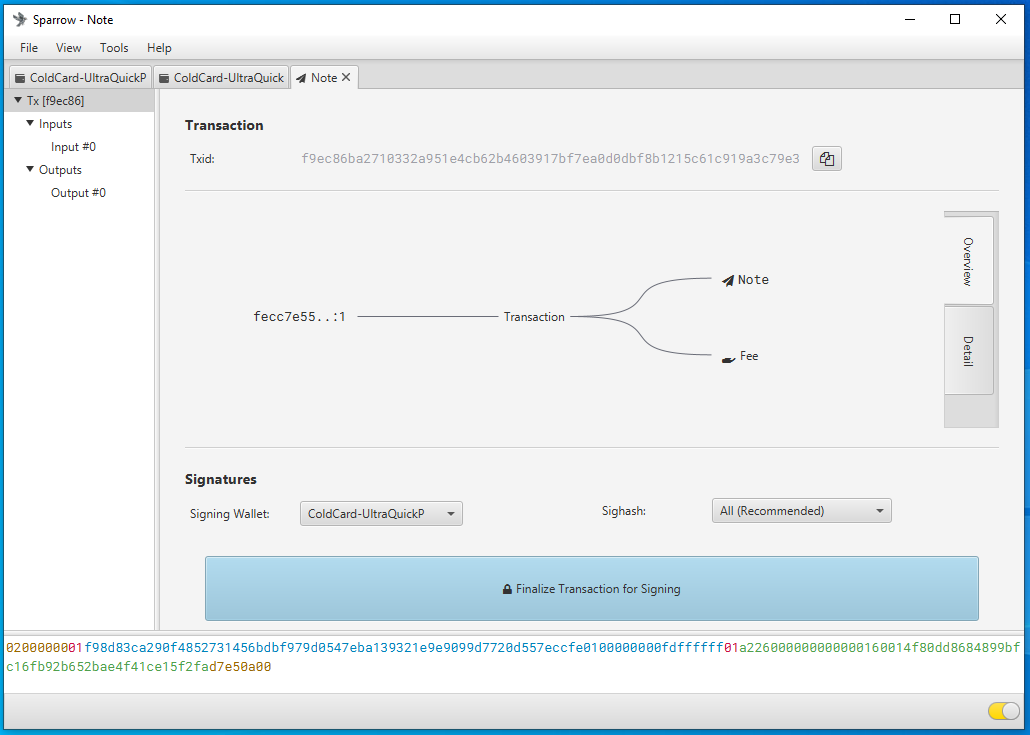Collapse the Inputs tree node
Image resolution: width=1030 pixels, height=735 pixels.
click(x=30, y=123)
